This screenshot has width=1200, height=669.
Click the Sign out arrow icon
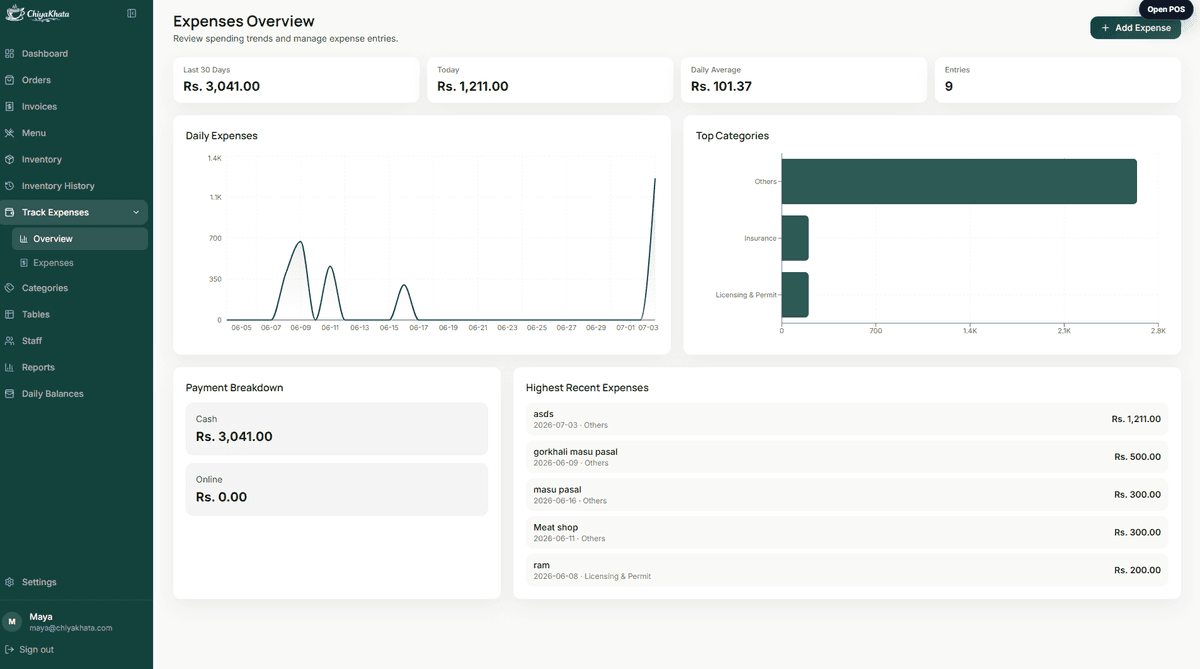[10, 650]
